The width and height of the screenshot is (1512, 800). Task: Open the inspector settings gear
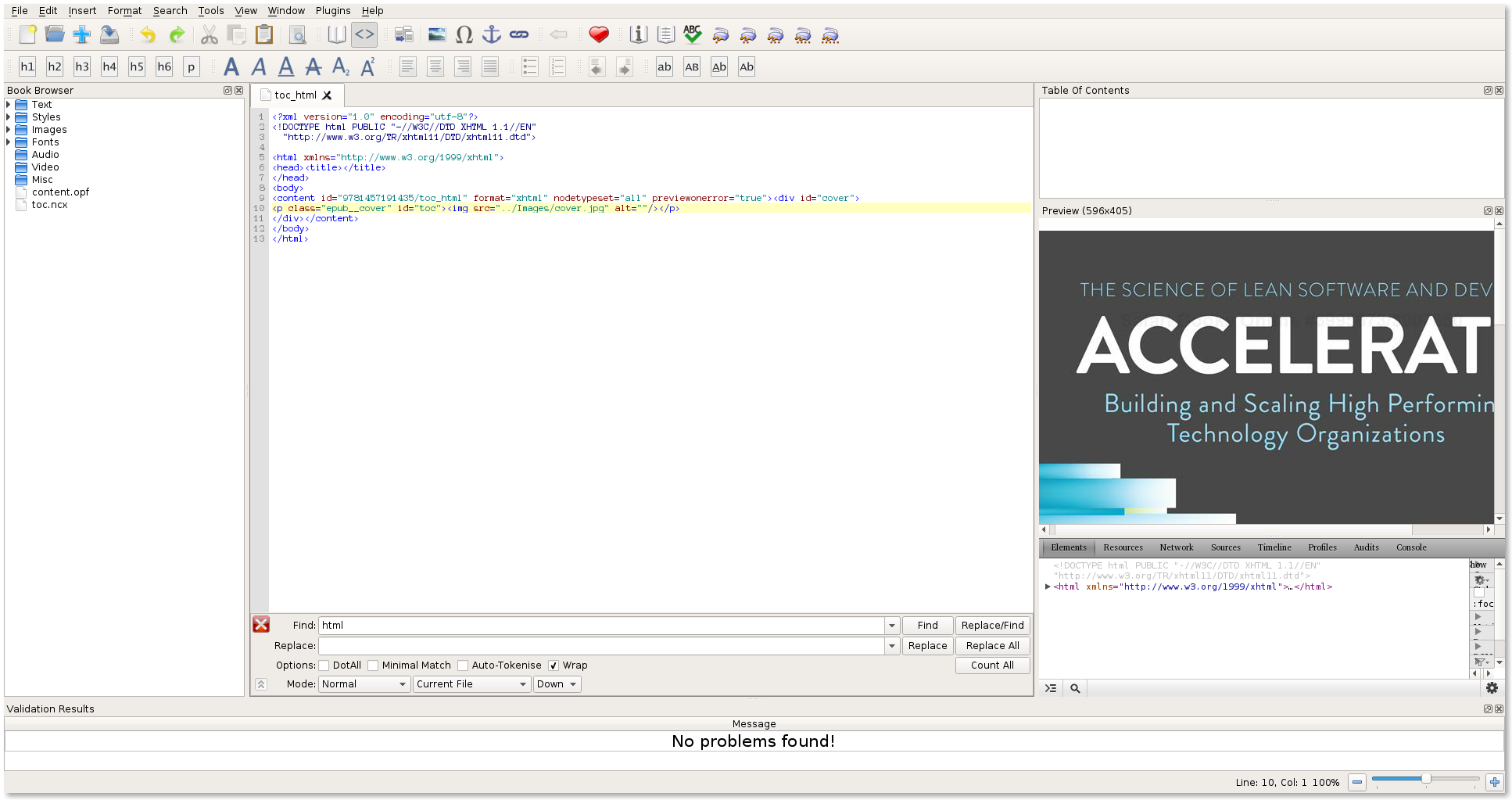1492,688
